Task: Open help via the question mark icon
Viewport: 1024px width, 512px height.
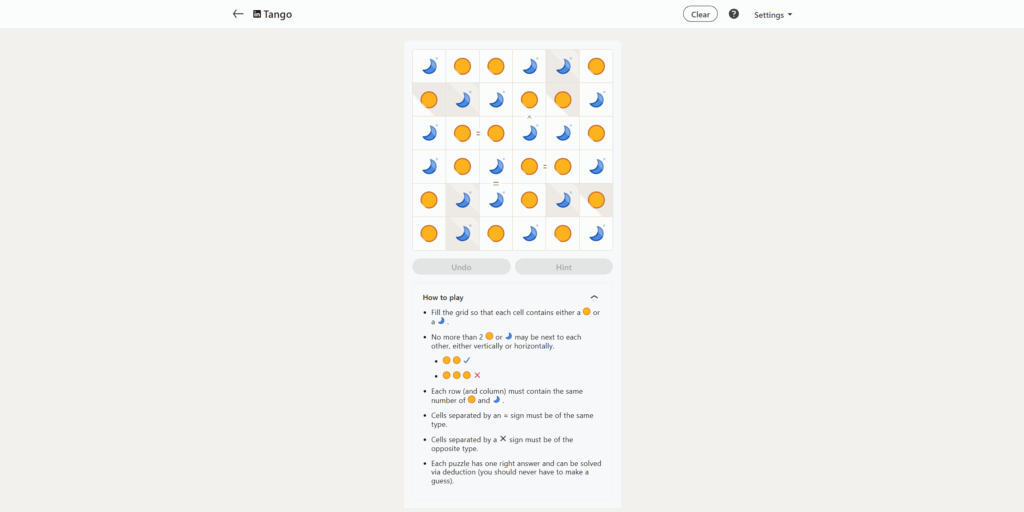Action: click(x=734, y=14)
